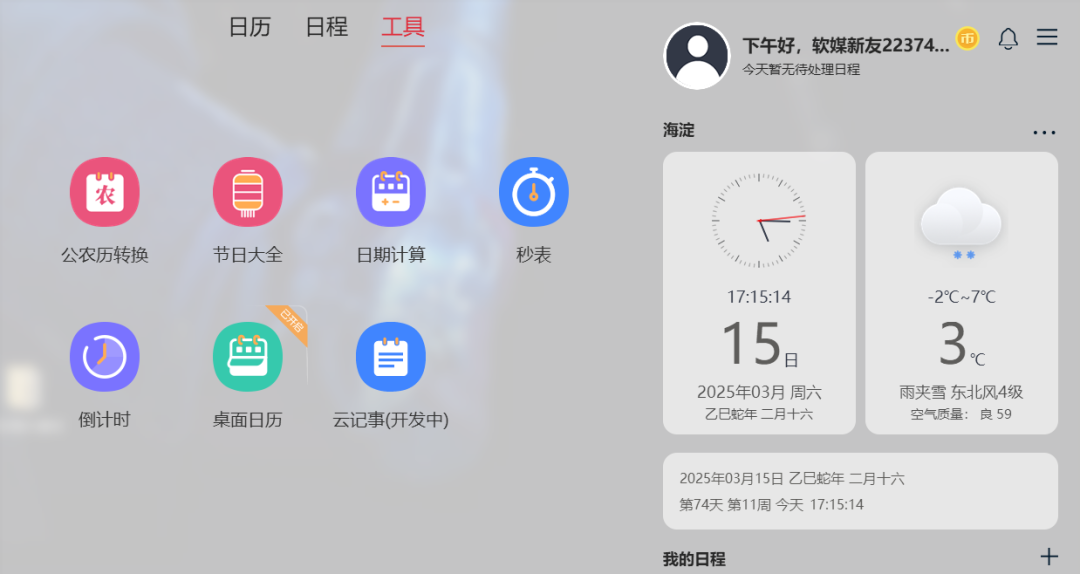The height and width of the screenshot is (574, 1080).
Task: Switch to the 日历 tab
Action: pyautogui.click(x=249, y=28)
